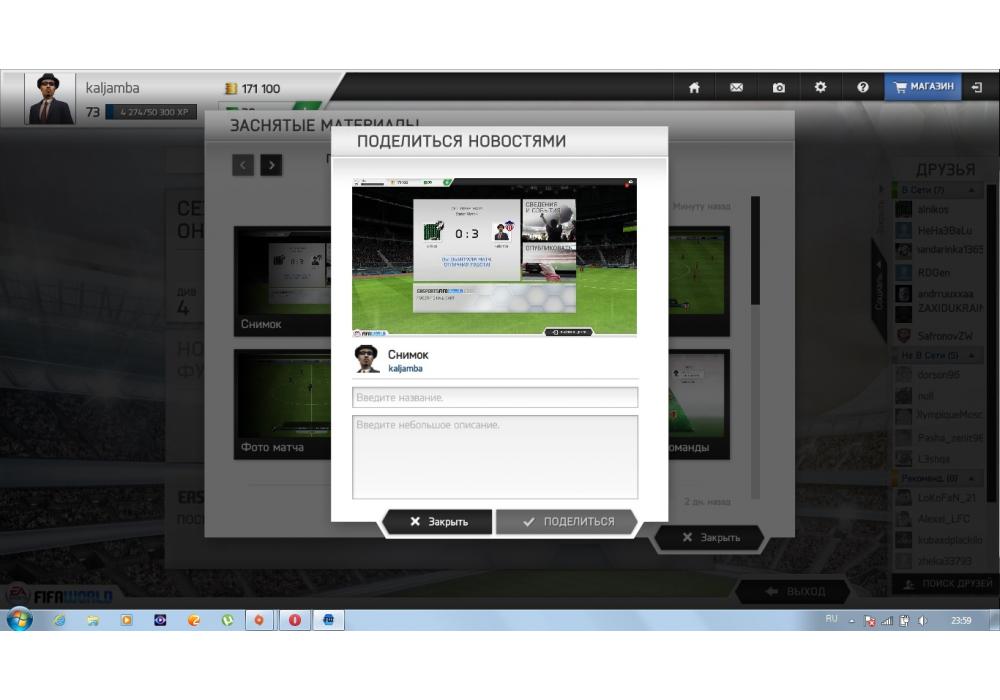Click the logout exit icon

coord(977,87)
